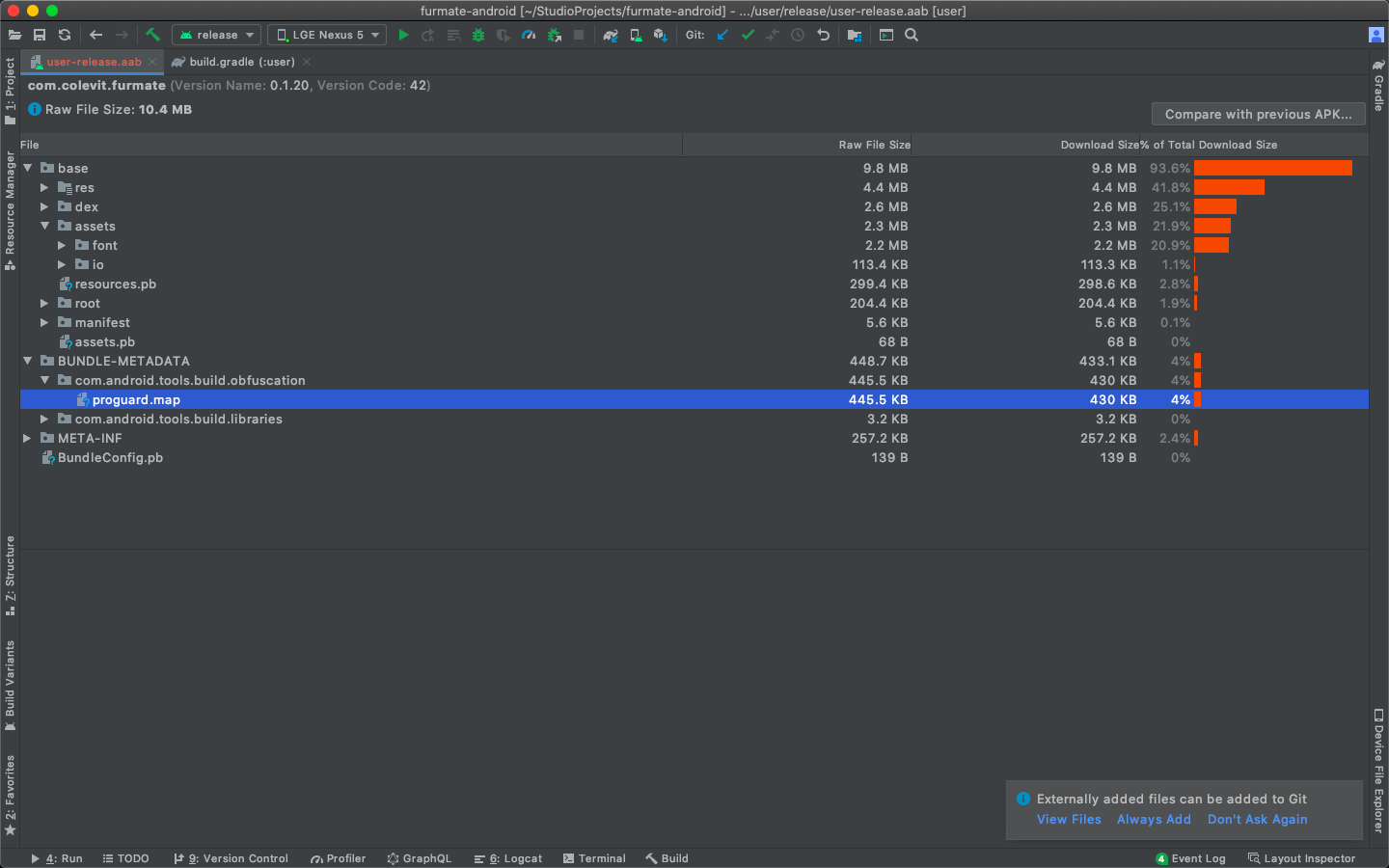This screenshot has width=1389, height=868.
Task: Expand the META-INF folder
Action: point(28,438)
